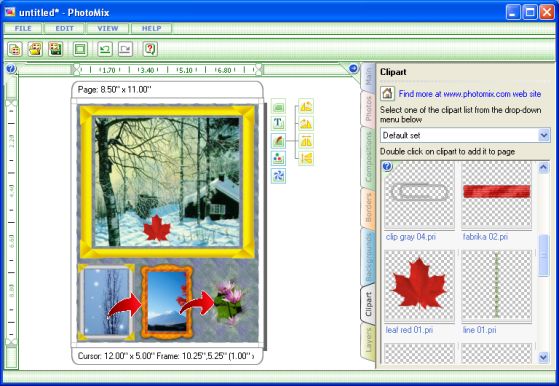
Task: Select the snowy tree photo in silver frame
Action: 106,302
